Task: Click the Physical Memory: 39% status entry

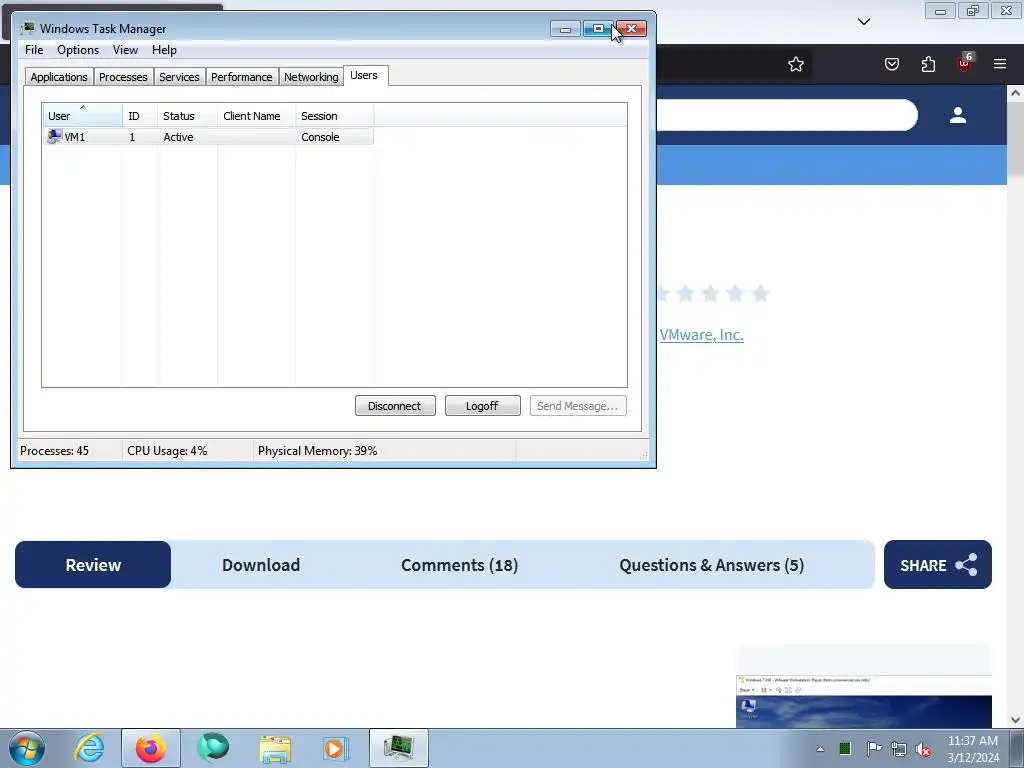Action: coord(317,451)
